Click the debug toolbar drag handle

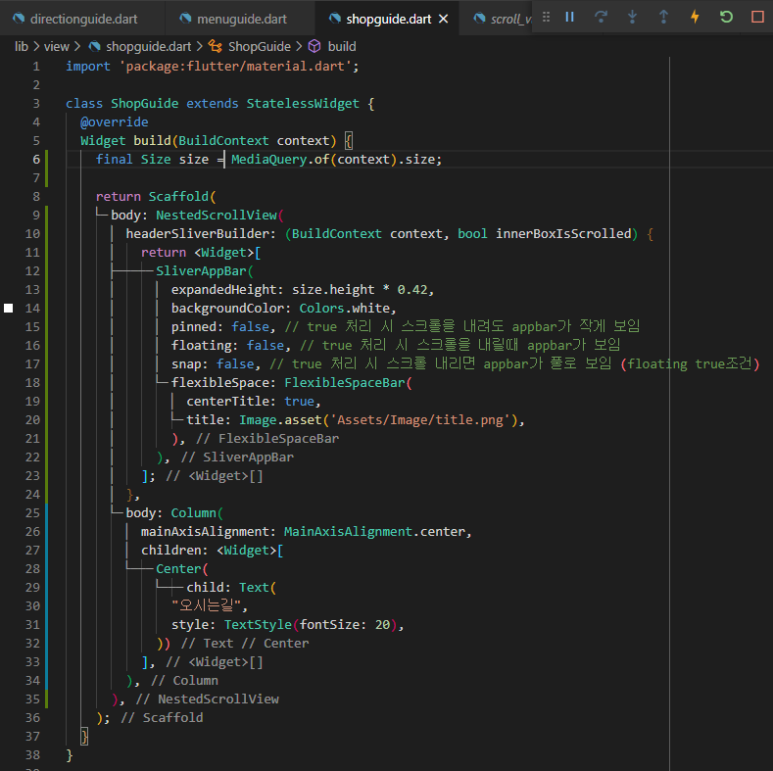(x=546, y=17)
